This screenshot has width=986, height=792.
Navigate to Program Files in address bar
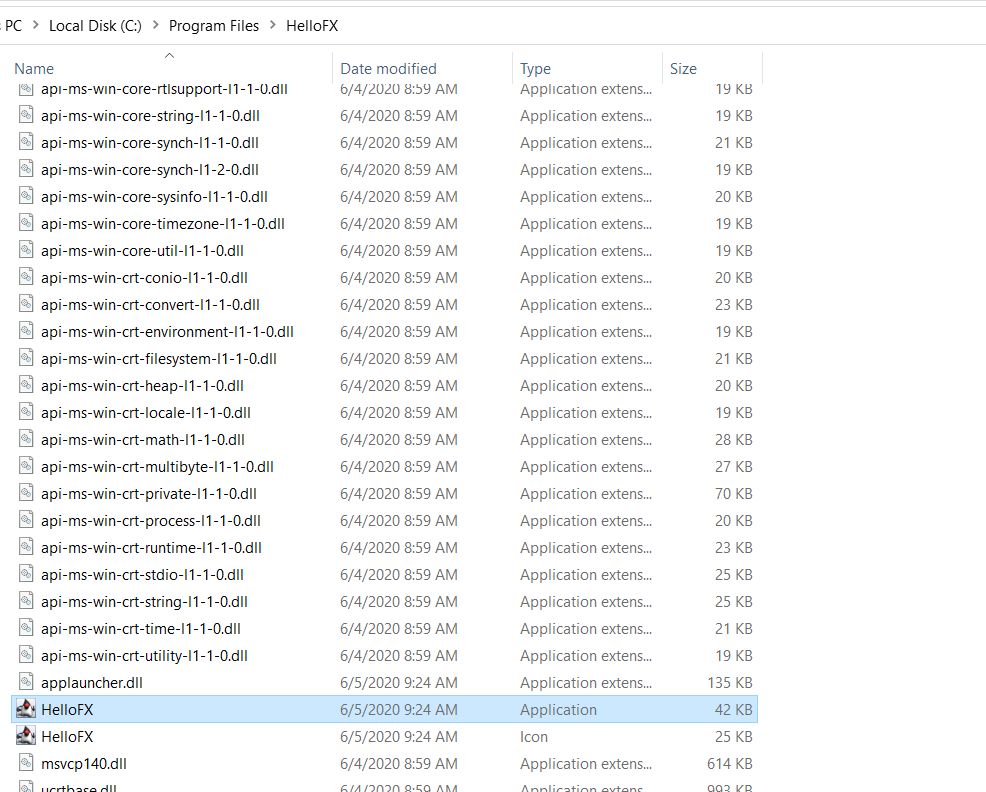tap(214, 26)
